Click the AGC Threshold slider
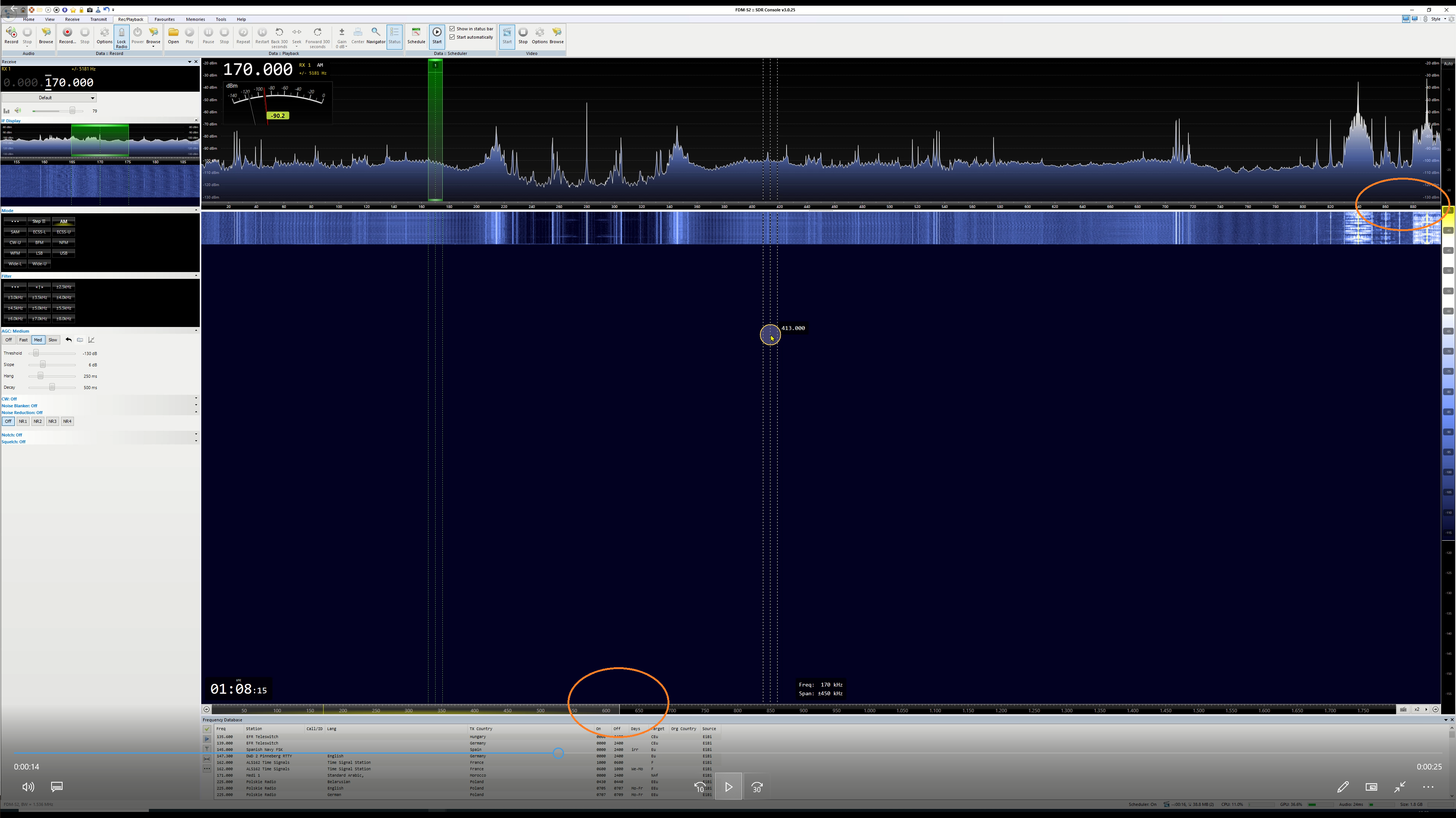The image size is (1456, 818). (x=36, y=353)
